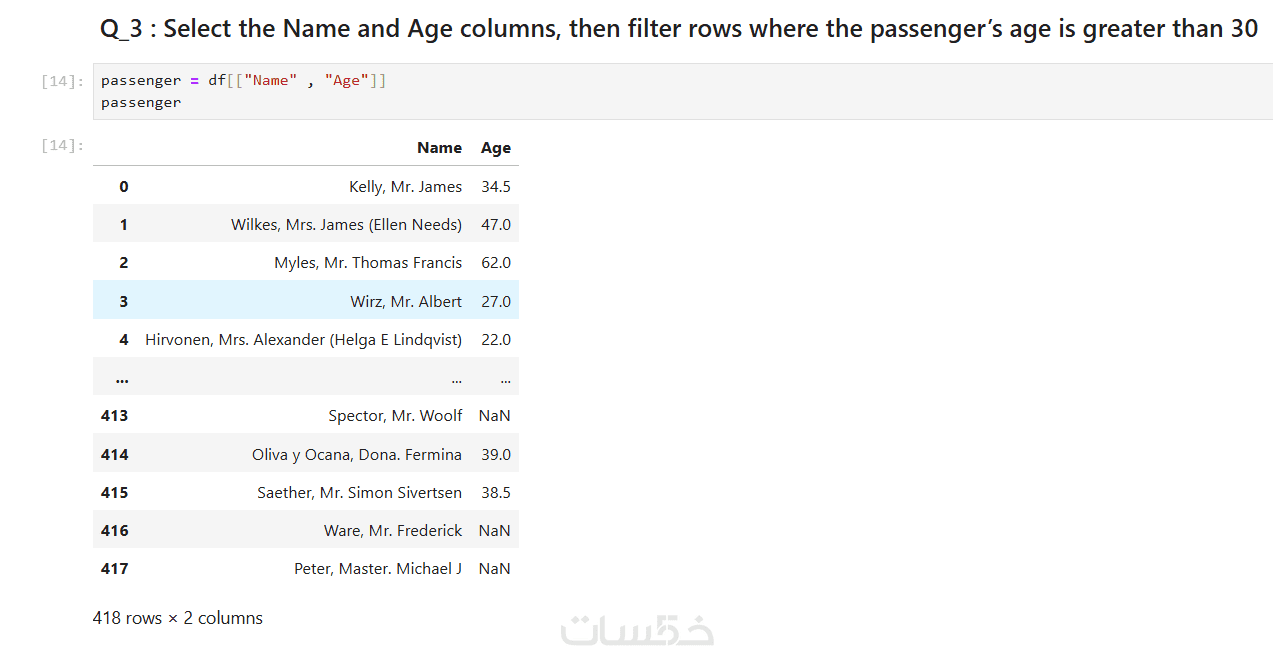Select row index 0 in the table
The height and width of the screenshot is (659, 1275).
(123, 187)
